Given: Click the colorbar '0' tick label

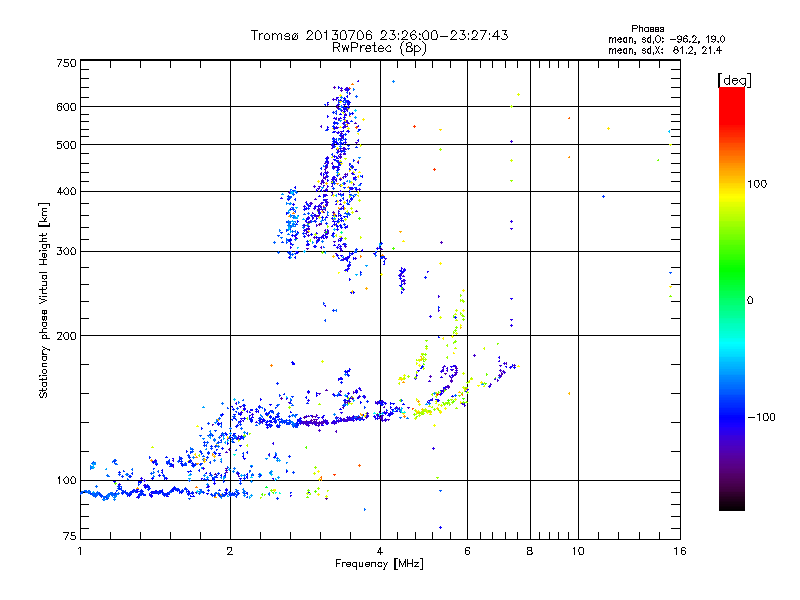Looking at the screenshot, I should click(x=750, y=301).
